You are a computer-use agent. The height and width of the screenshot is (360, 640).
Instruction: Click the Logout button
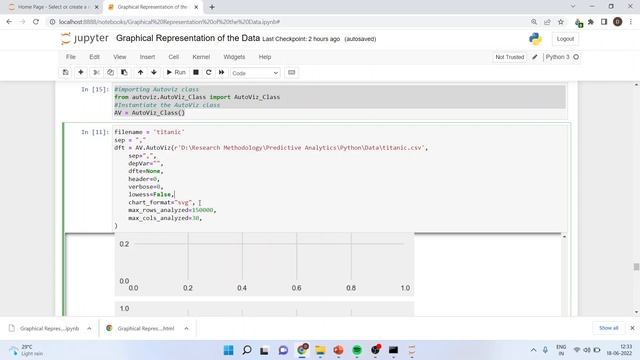point(565,39)
